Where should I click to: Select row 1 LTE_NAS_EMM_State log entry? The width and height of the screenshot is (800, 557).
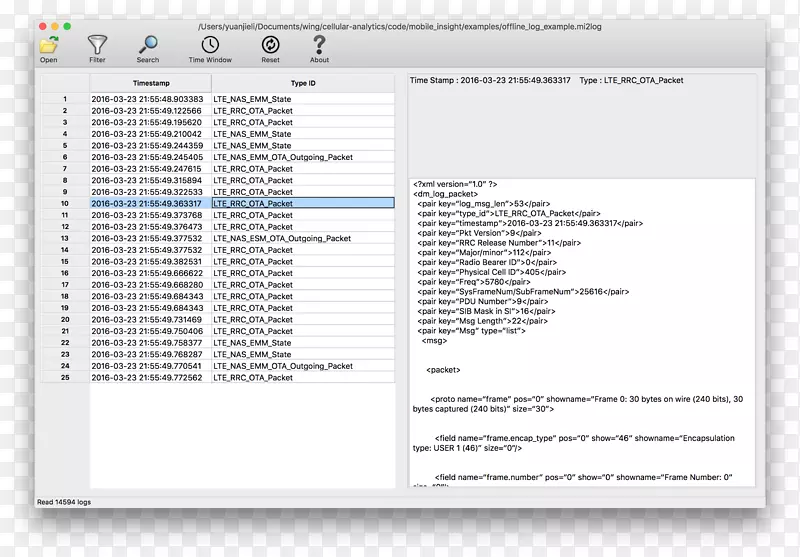click(x=252, y=100)
